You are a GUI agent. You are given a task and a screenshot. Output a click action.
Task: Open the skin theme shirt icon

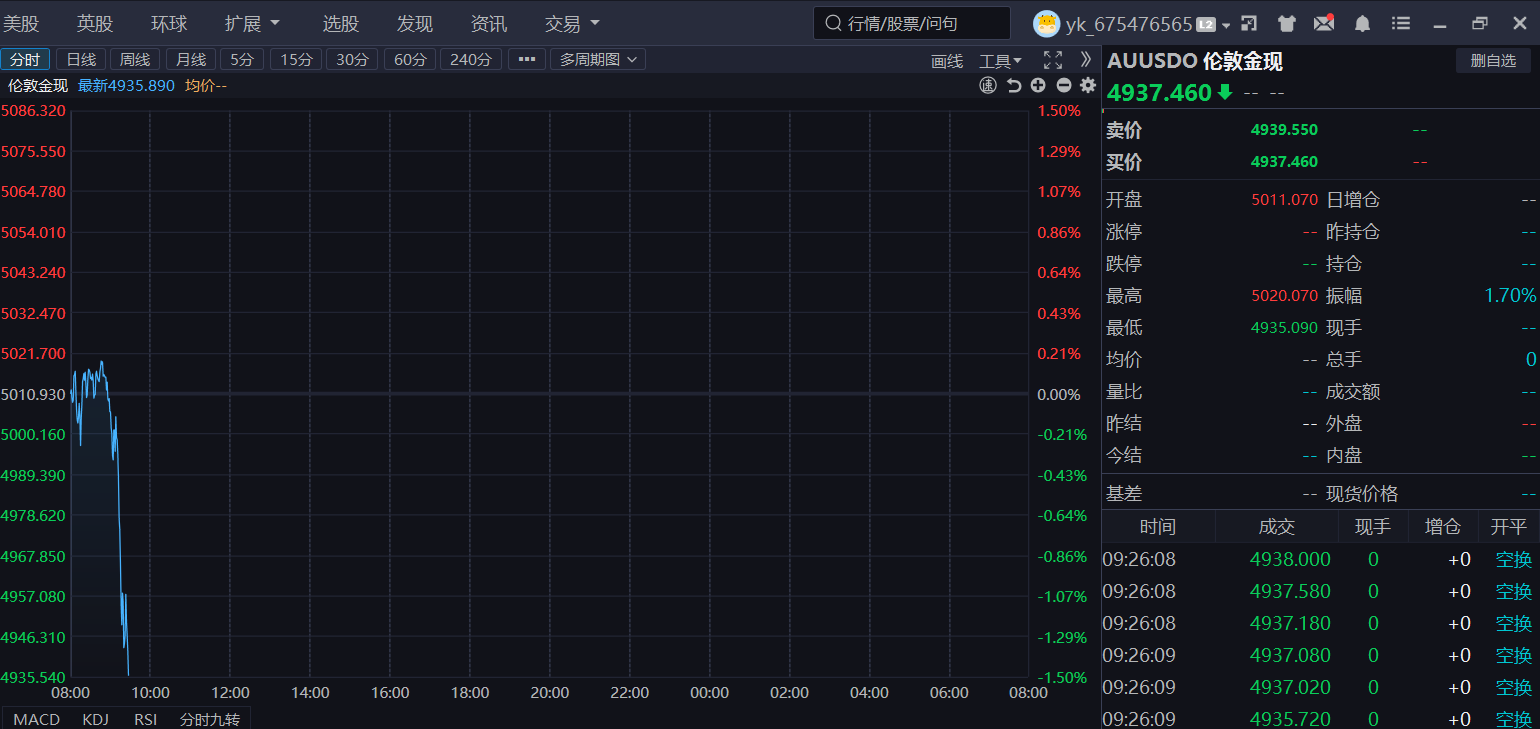[x=1286, y=23]
